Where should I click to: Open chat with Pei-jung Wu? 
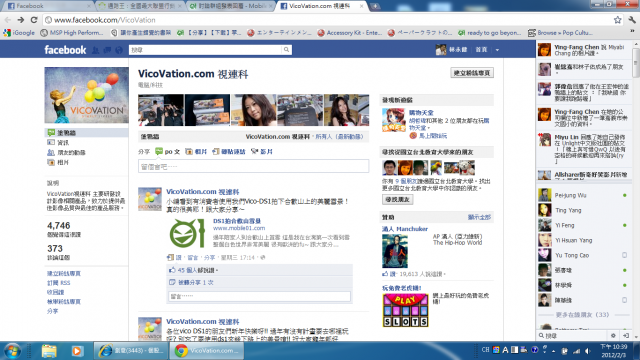(584, 196)
